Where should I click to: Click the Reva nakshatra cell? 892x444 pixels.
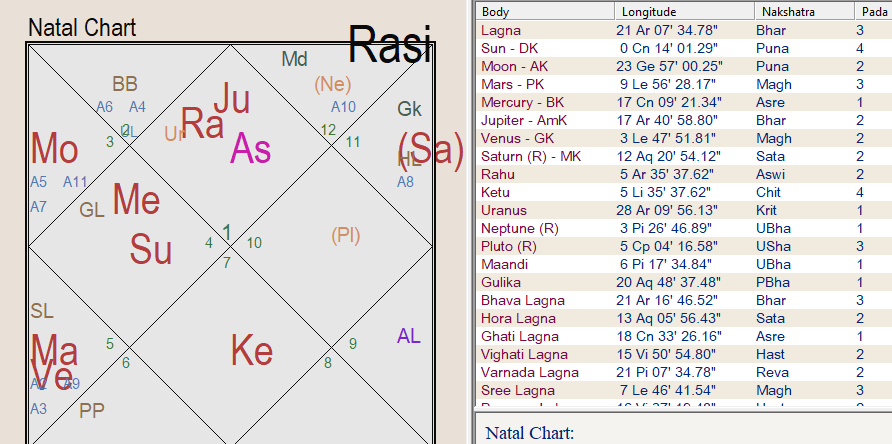click(x=772, y=372)
